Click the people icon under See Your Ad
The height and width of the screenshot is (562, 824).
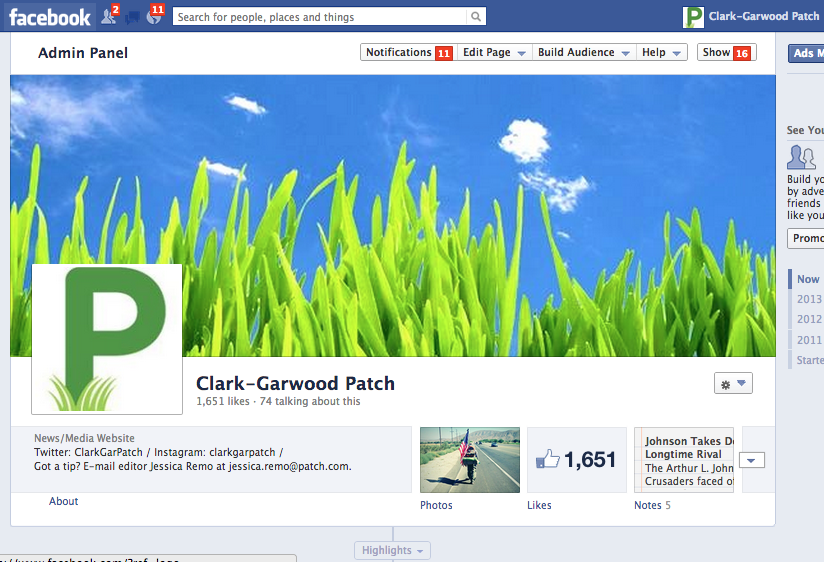[801, 157]
